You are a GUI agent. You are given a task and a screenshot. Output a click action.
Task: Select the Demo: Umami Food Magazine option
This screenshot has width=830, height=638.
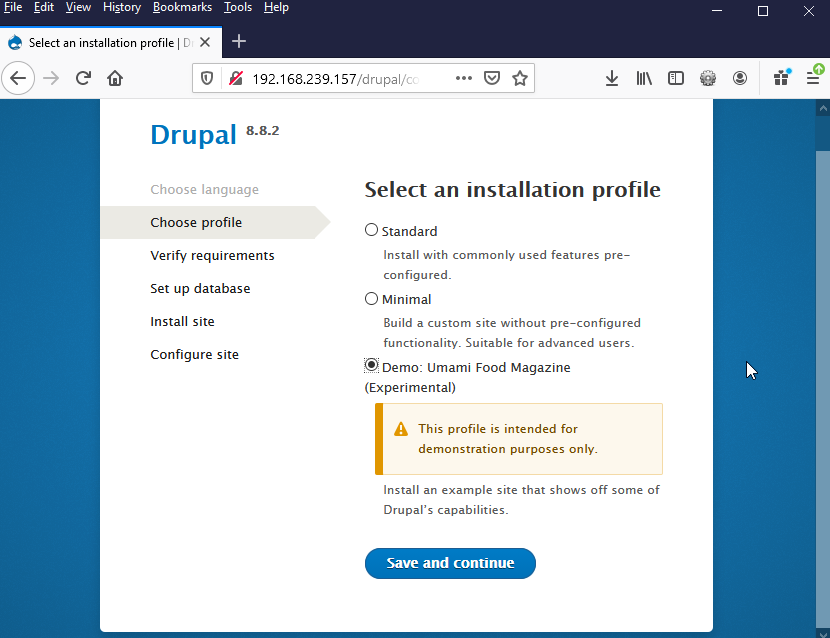click(372, 366)
